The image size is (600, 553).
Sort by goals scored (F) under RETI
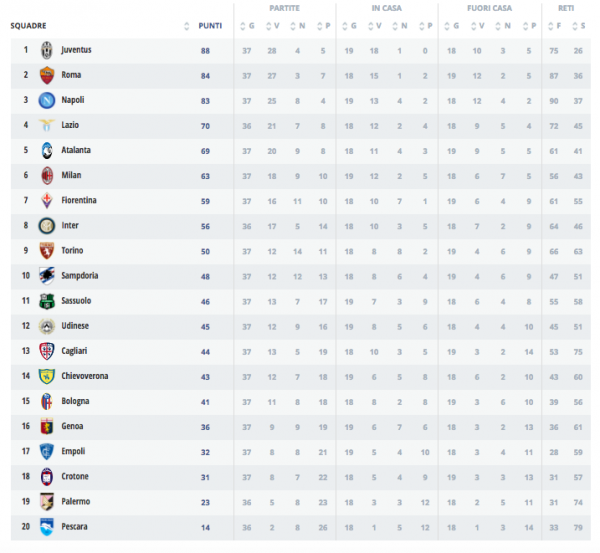pyautogui.click(x=554, y=26)
